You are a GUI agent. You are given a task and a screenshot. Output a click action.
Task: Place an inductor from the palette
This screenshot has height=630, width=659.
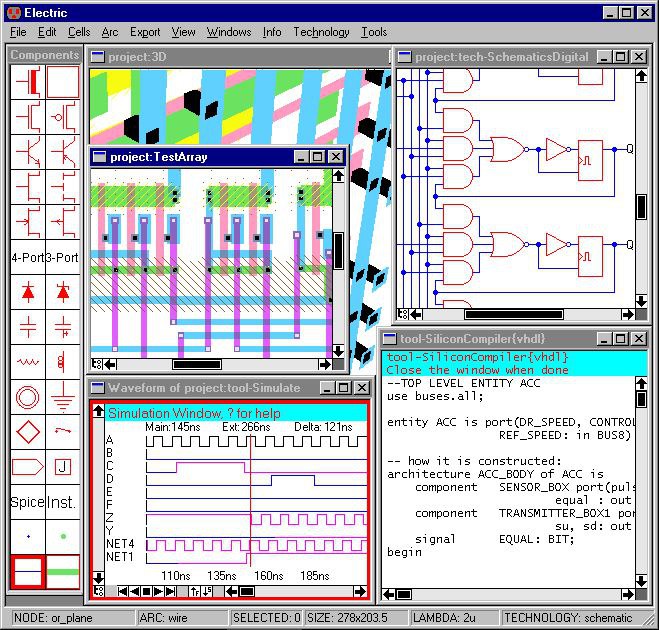pyautogui.click(x=63, y=362)
